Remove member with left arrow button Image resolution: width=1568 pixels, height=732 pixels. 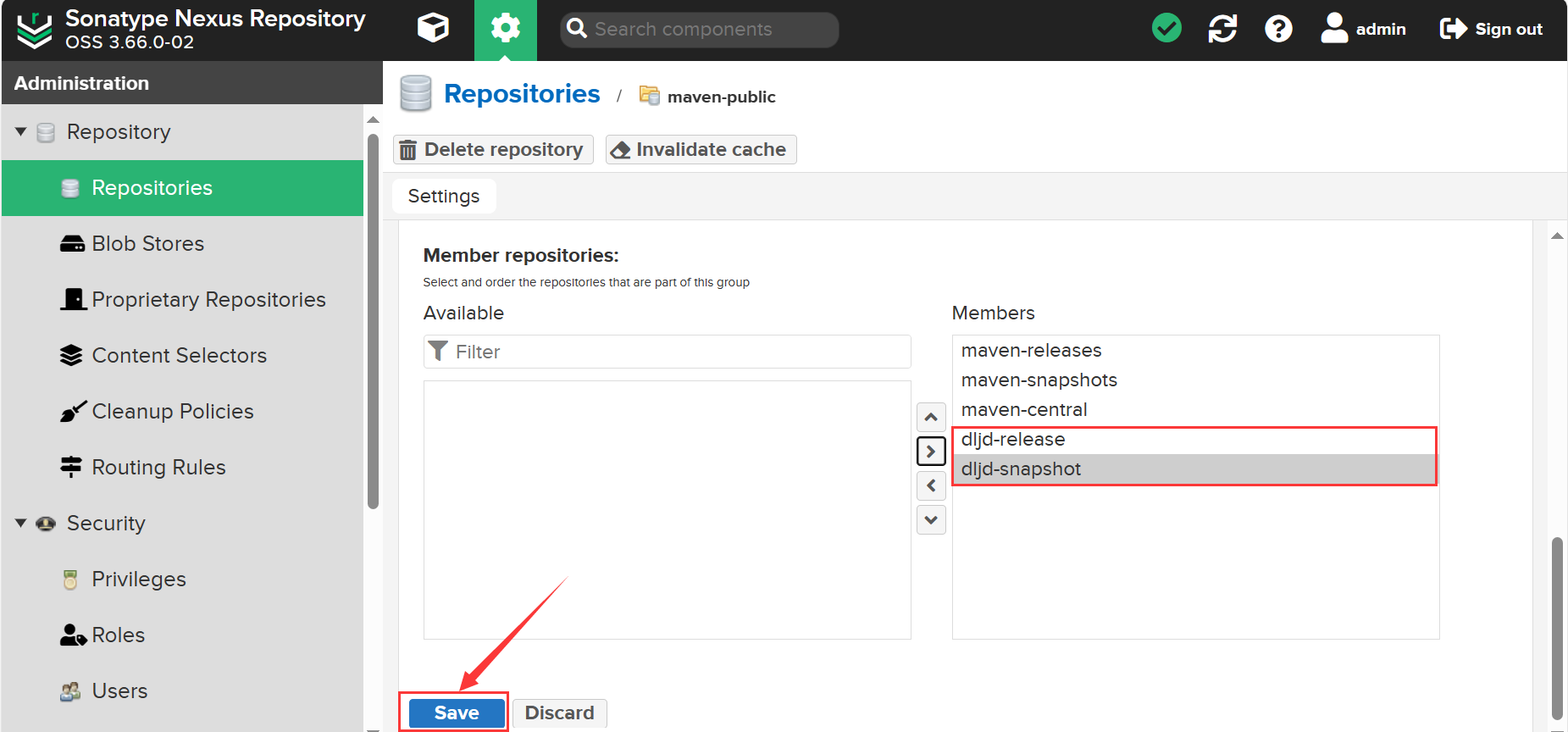pos(931,485)
